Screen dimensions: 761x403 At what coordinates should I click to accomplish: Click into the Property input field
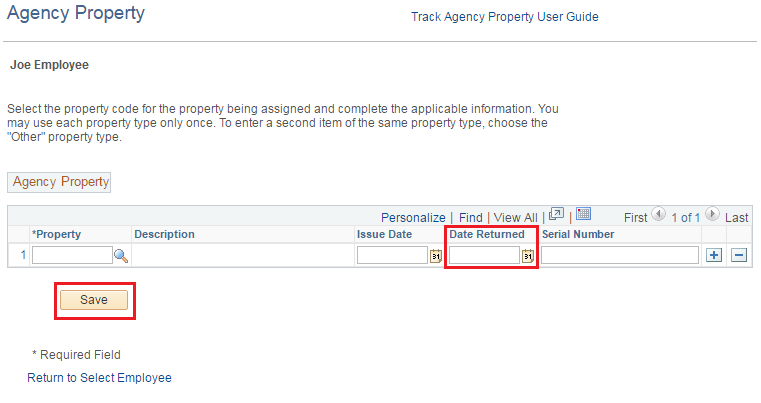click(72, 256)
